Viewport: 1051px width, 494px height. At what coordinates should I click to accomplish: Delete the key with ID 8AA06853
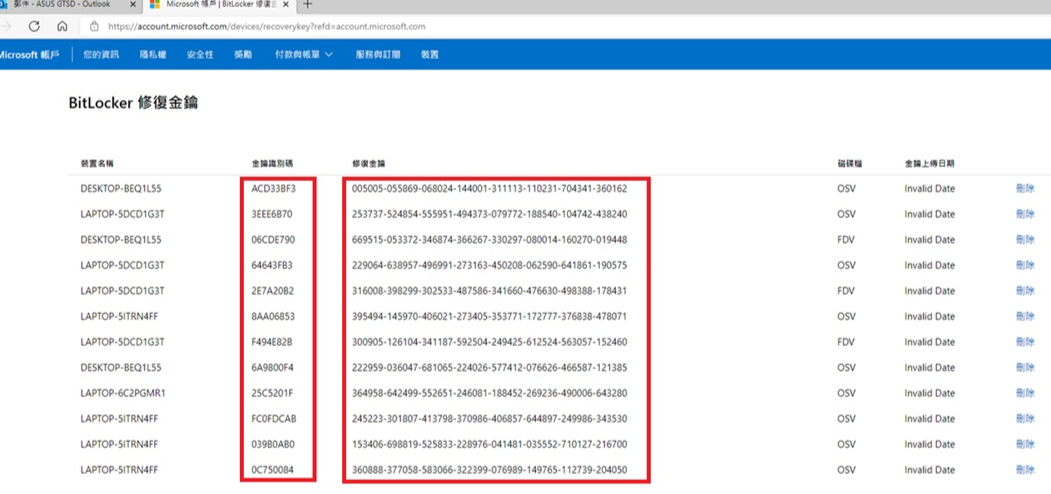[x=1025, y=316]
